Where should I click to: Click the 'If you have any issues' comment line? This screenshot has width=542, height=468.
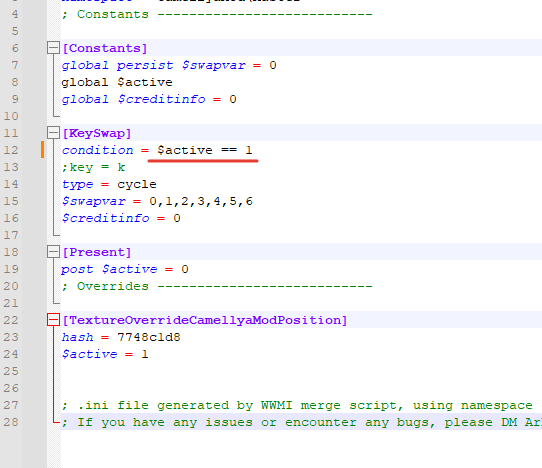point(301,422)
